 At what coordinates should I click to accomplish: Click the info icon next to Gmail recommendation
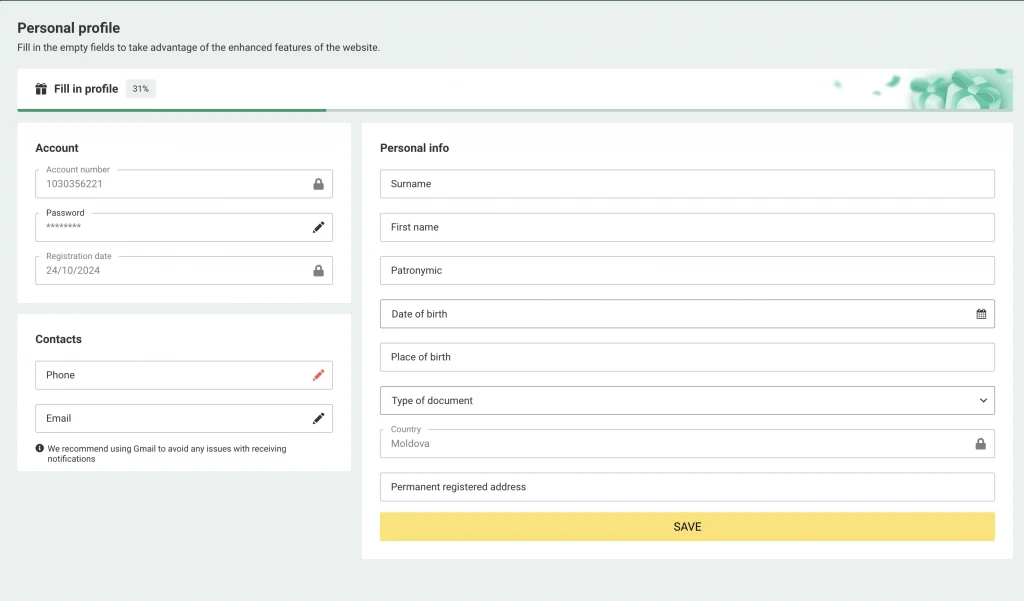[x=40, y=449]
